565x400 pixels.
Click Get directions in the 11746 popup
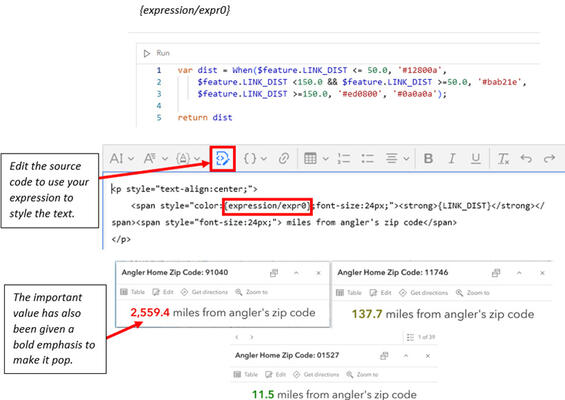point(423,293)
